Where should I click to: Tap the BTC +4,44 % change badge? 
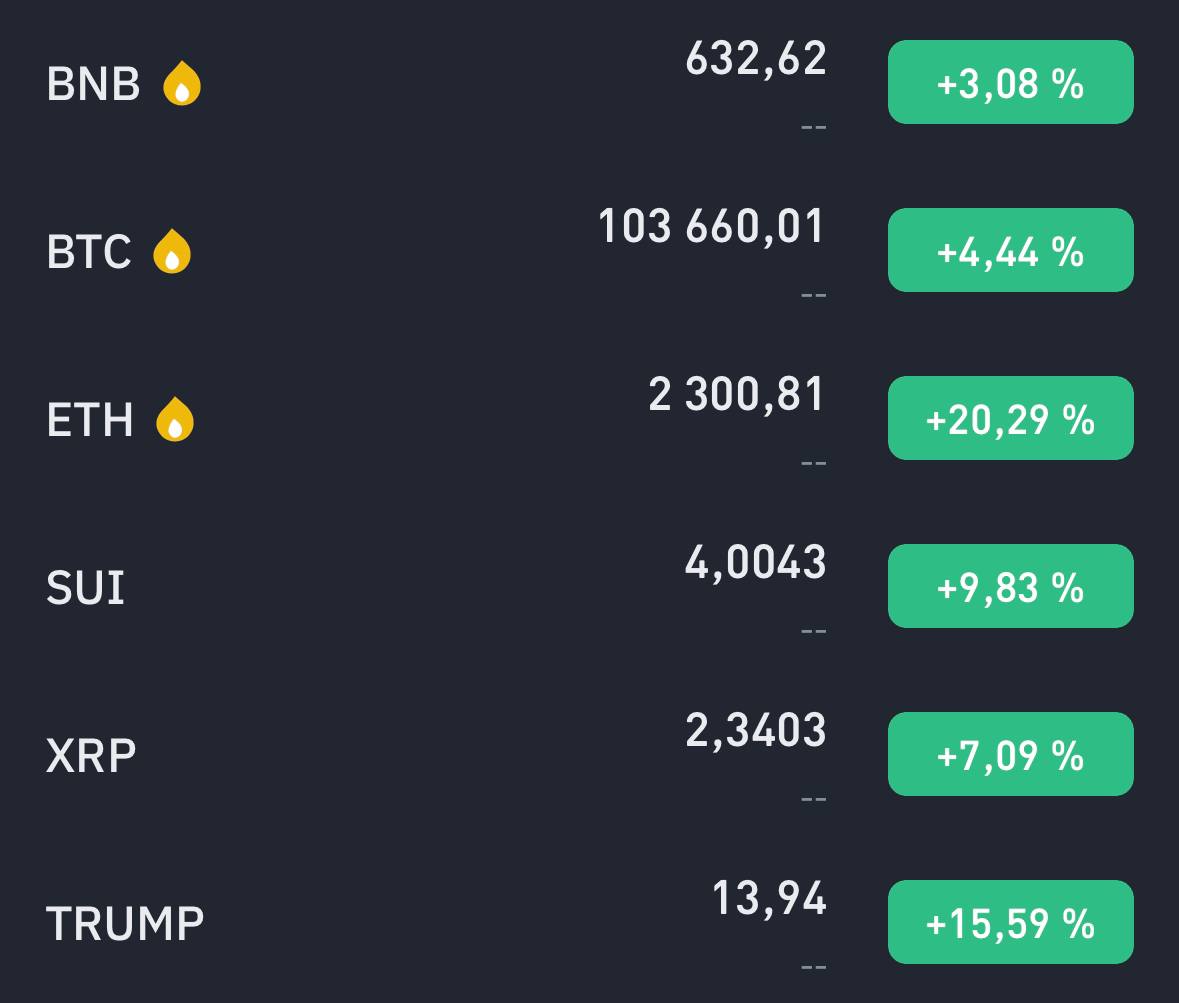coord(1011,250)
